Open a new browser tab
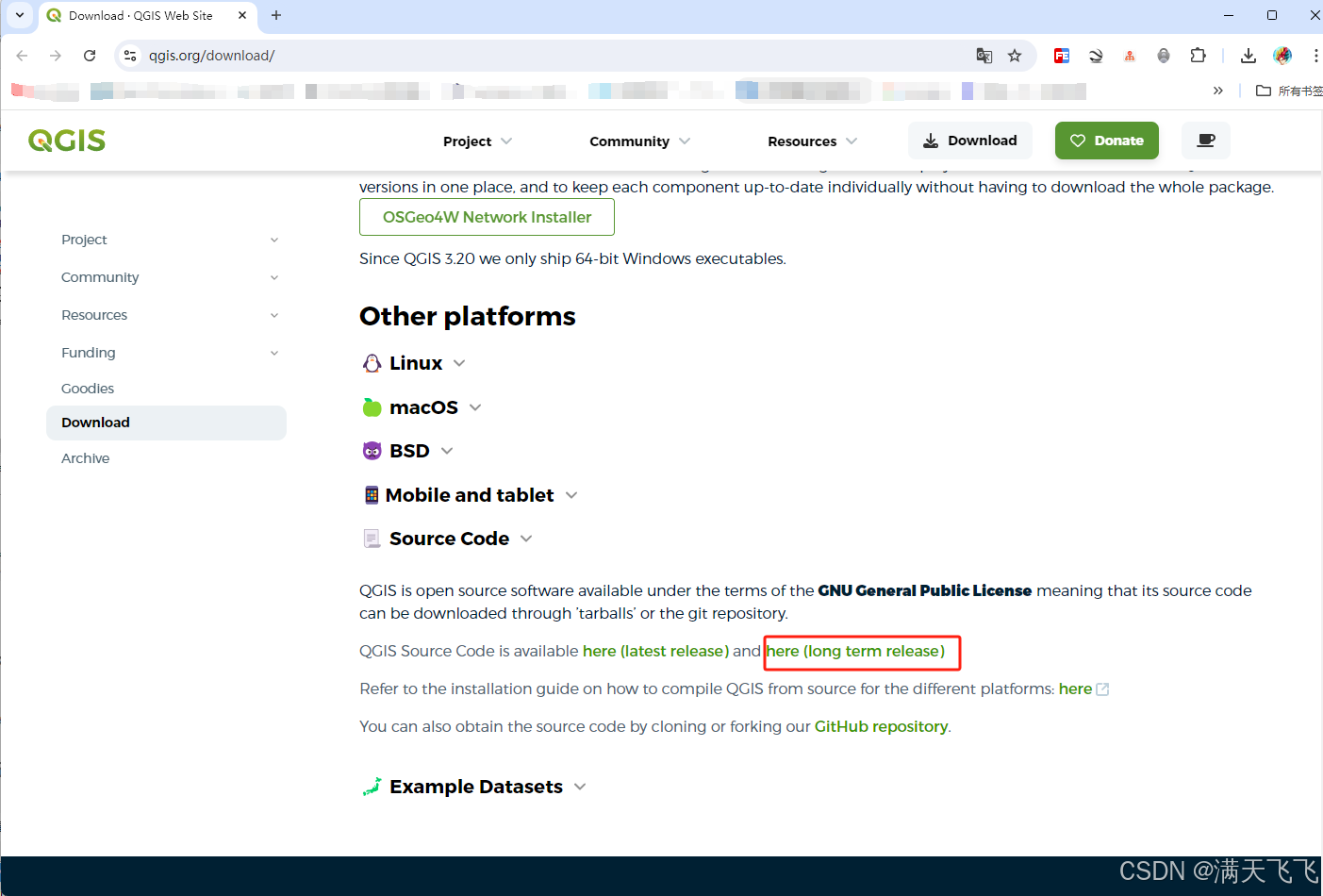The image size is (1323, 896). tap(276, 15)
